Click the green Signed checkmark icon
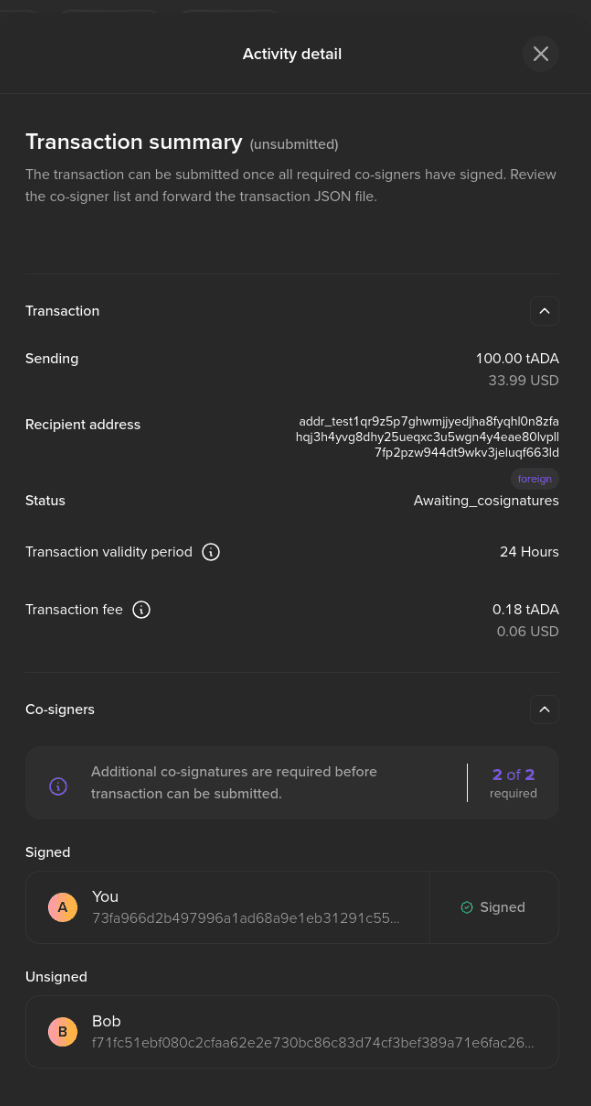The width and height of the screenshot is (591, 1106). (466, 908)
